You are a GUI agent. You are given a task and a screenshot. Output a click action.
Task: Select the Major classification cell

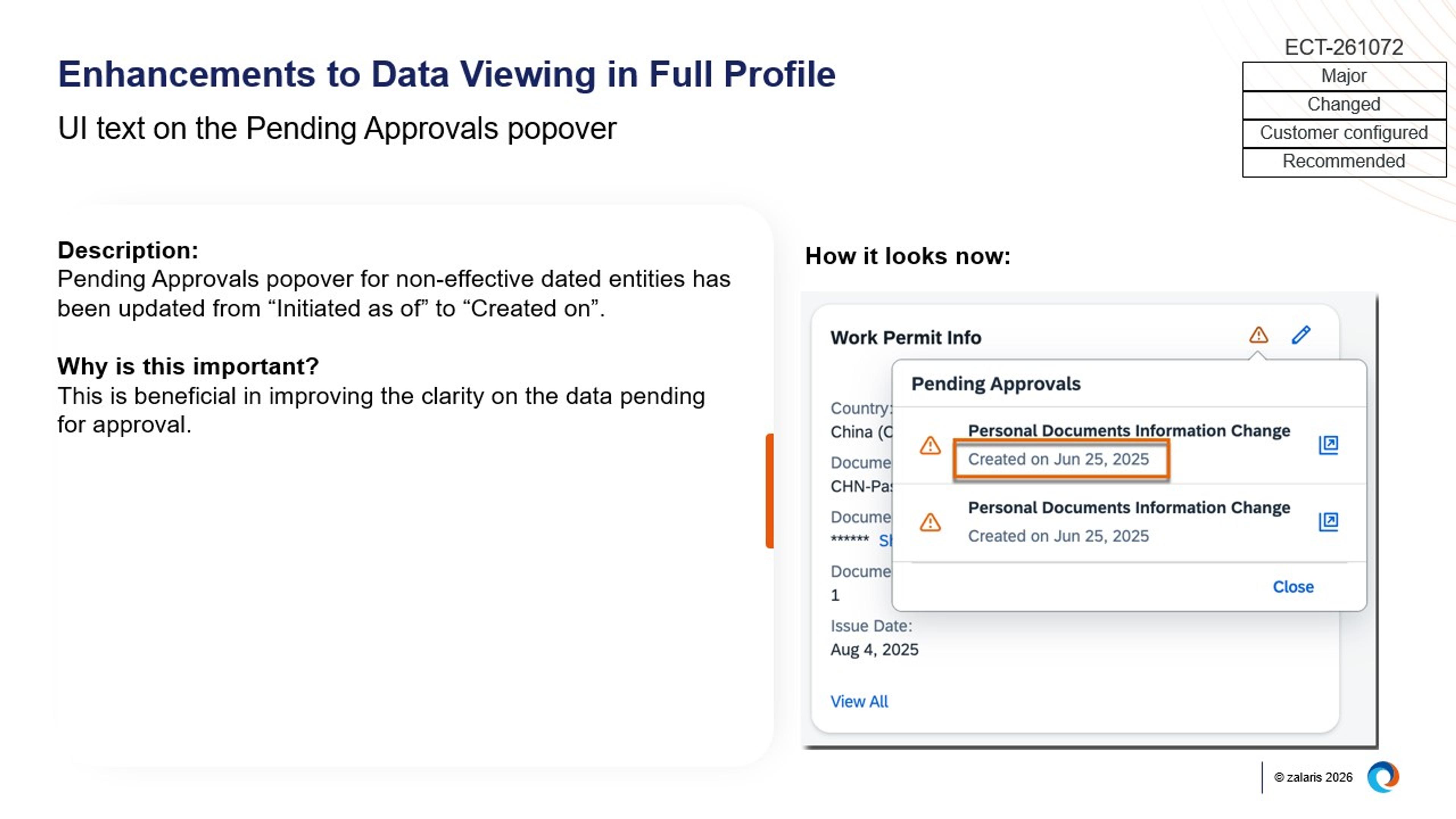[1344, 75]
